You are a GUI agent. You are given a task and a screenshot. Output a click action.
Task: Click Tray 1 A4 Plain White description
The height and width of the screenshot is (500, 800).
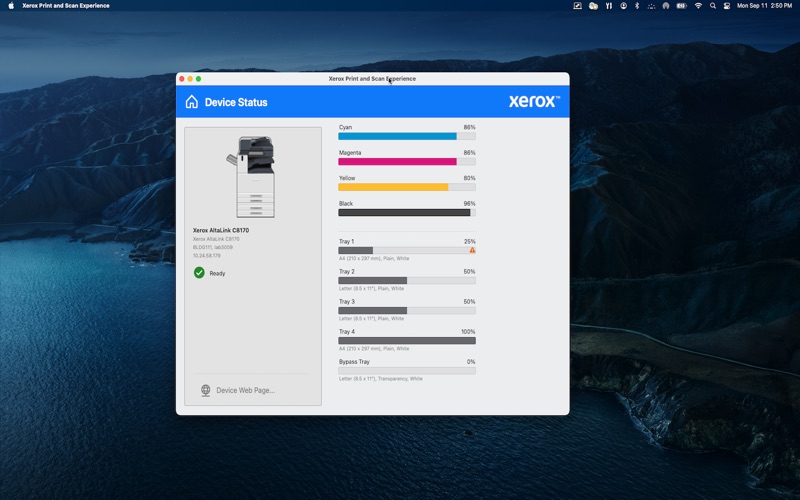tap(374, 259)
